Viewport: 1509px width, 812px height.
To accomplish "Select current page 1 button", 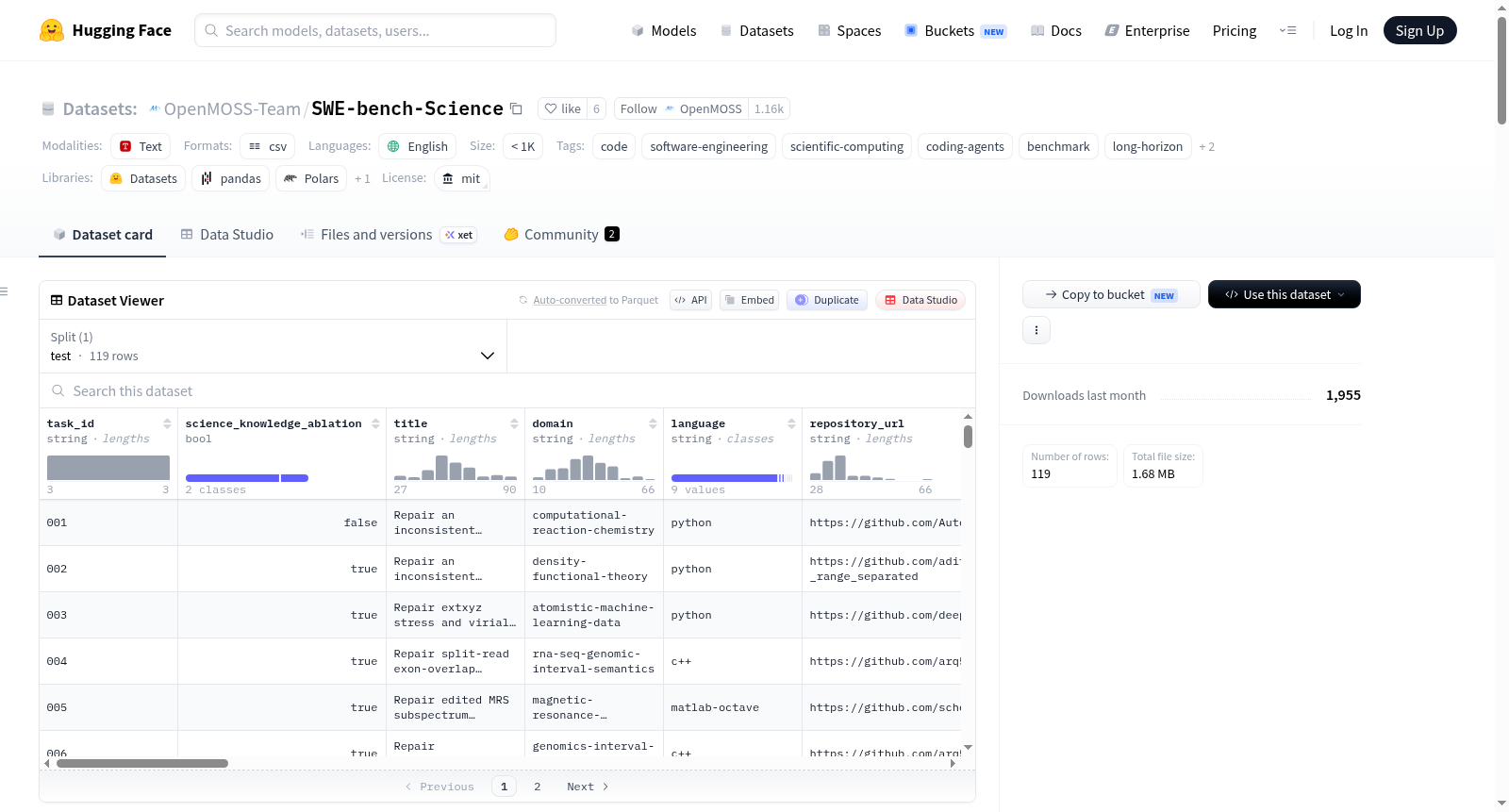I will click(x=504, y=787).
